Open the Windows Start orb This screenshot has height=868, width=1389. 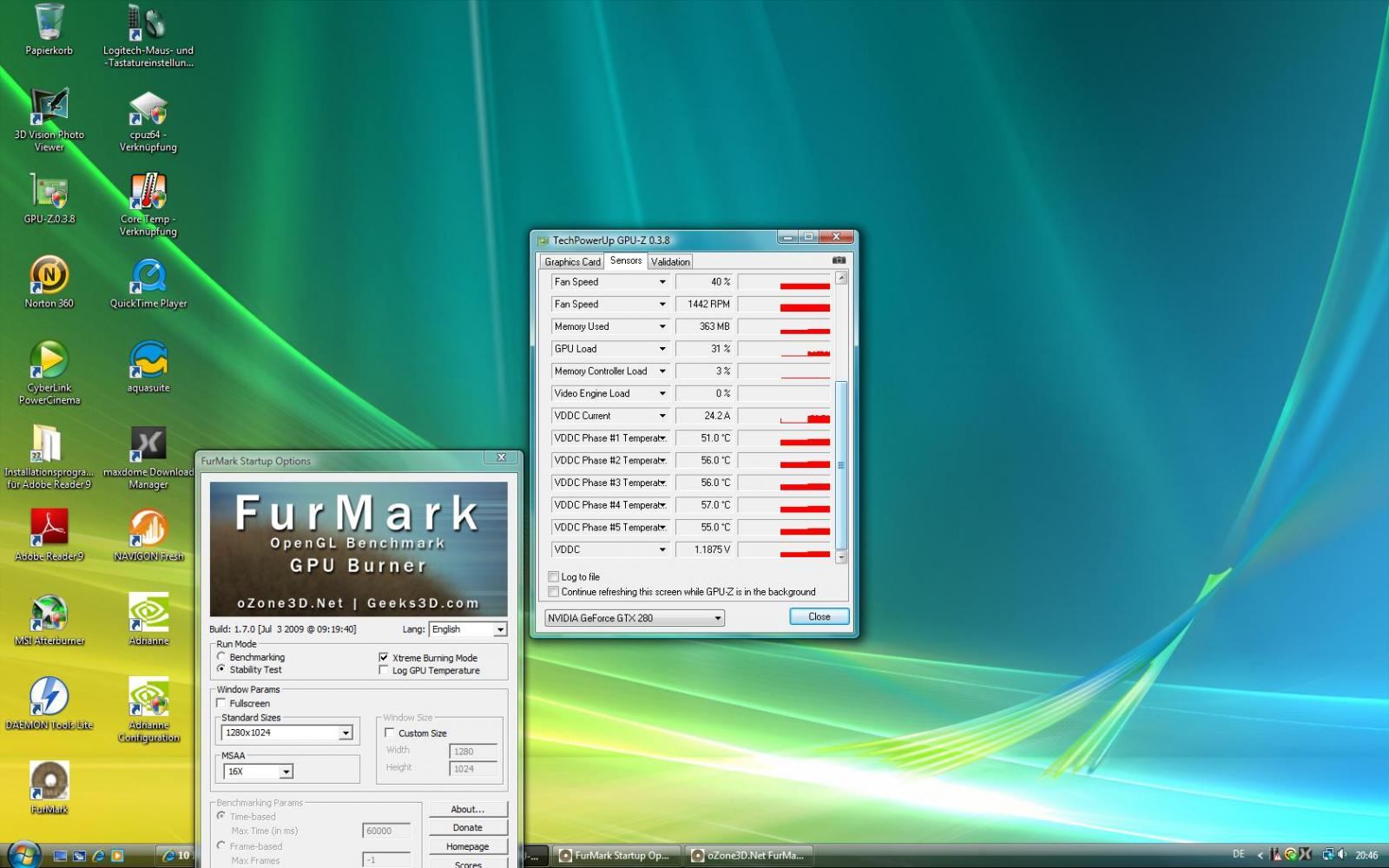pos(23,854)
